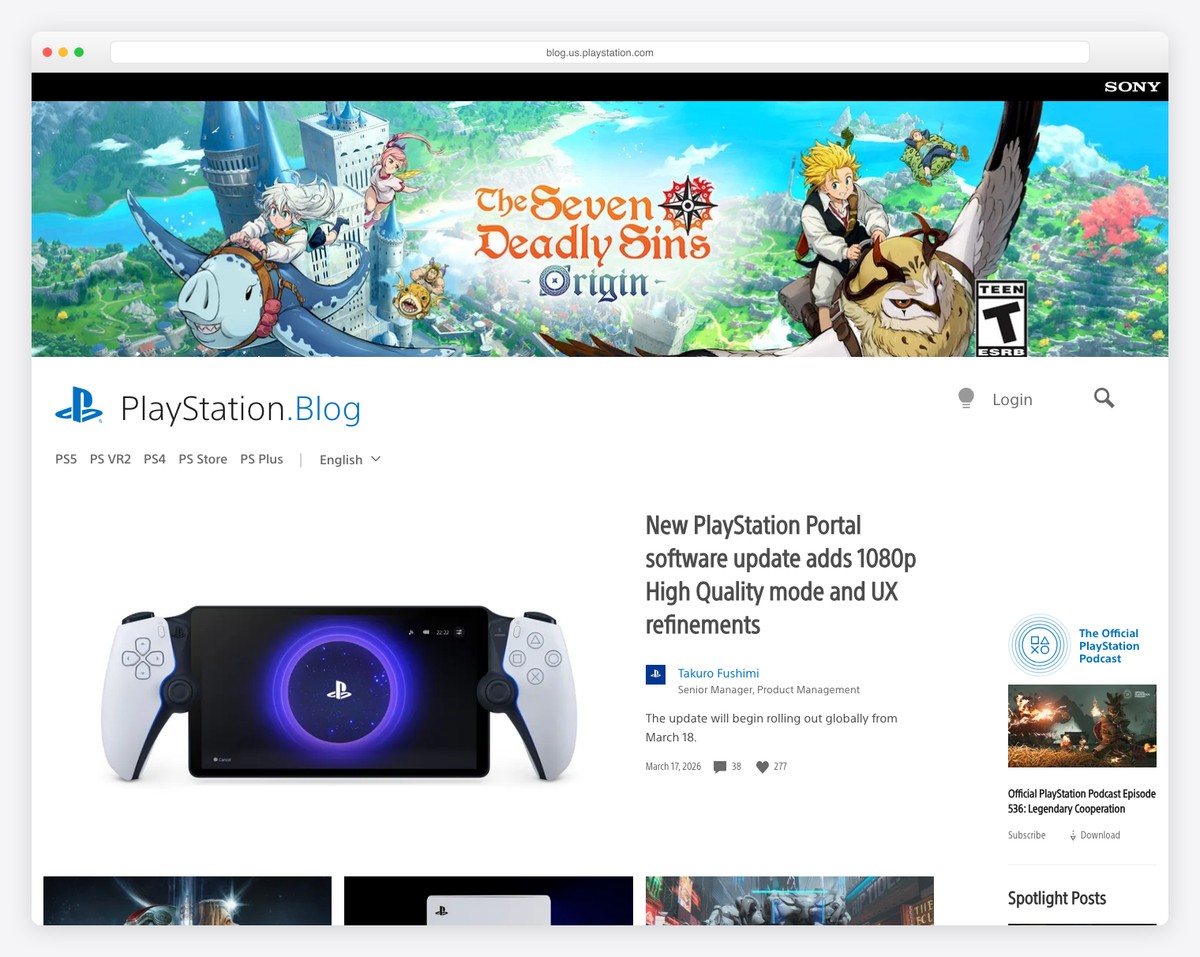The image size is (1200, 957).
Task: Toggle a like with the heart icon
Action: click(x=762, y=766)
